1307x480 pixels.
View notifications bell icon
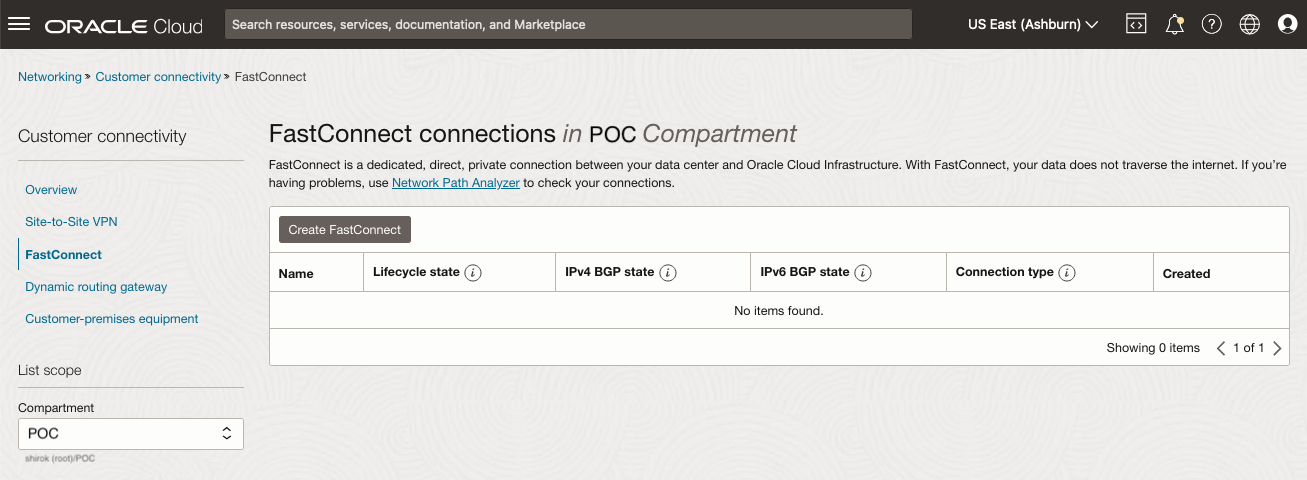coord(1175,24)
